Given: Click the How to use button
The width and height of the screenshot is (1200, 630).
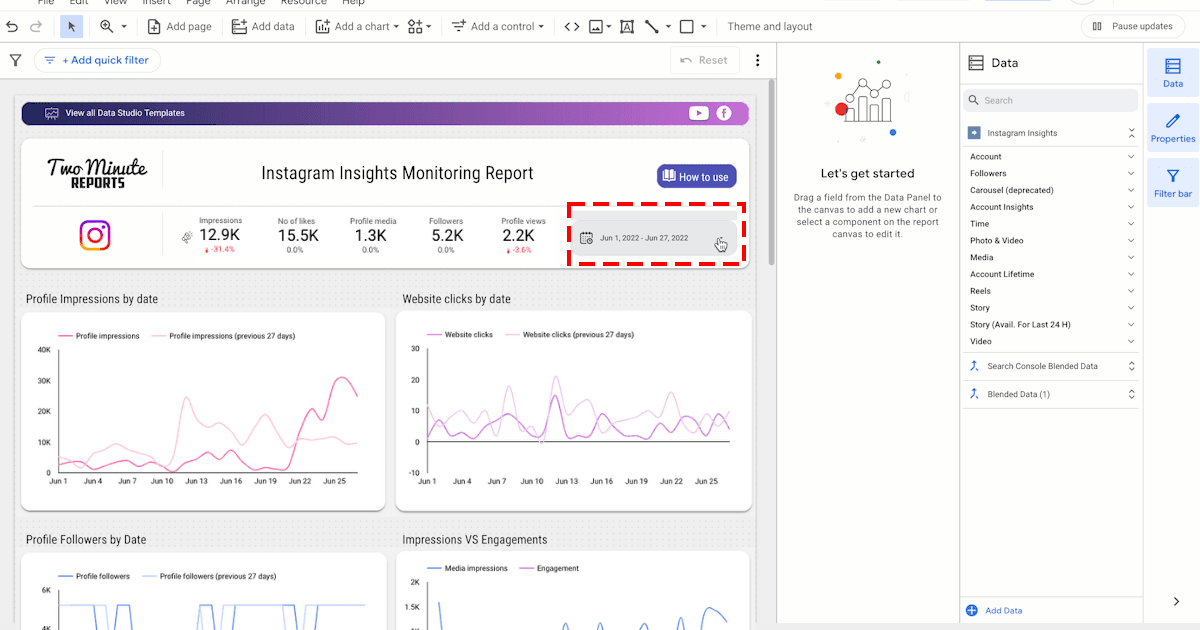Looking at the screenshot, I should pyautogui.click(x=696, y=177).
